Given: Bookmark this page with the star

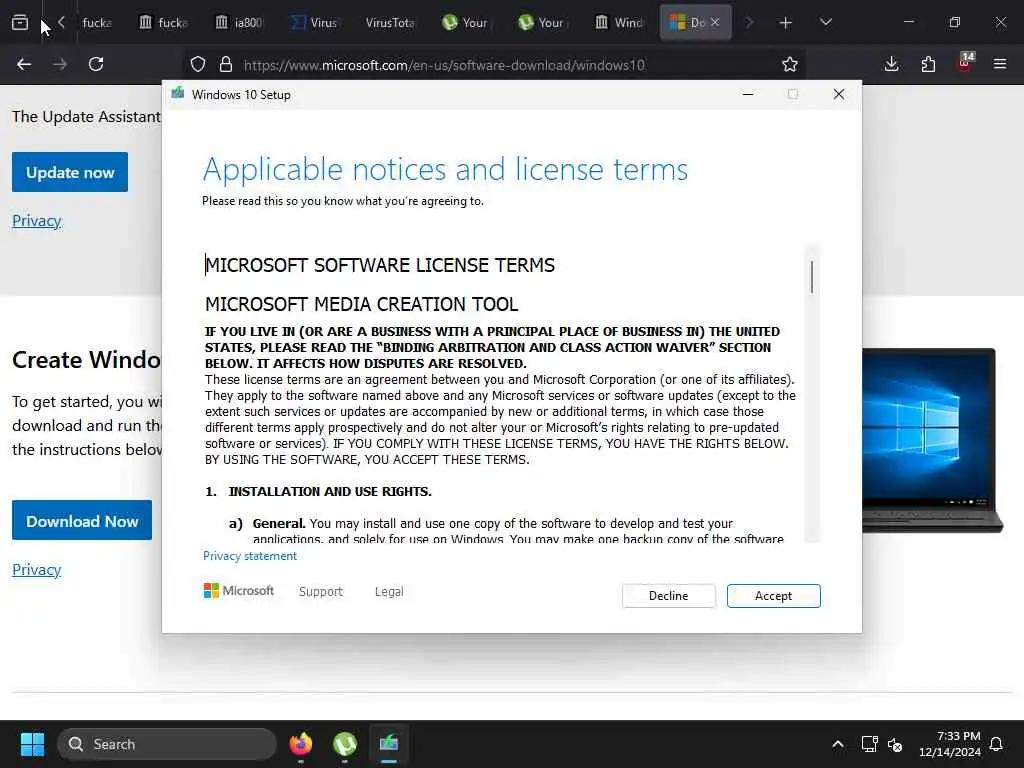Looking at the screenshot, I should pos(790,64).
